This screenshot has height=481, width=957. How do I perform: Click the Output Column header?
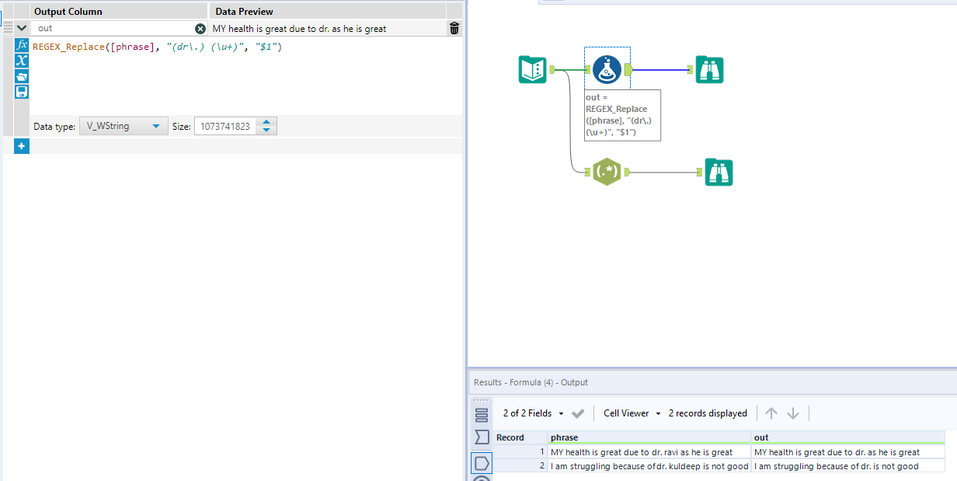120,12
